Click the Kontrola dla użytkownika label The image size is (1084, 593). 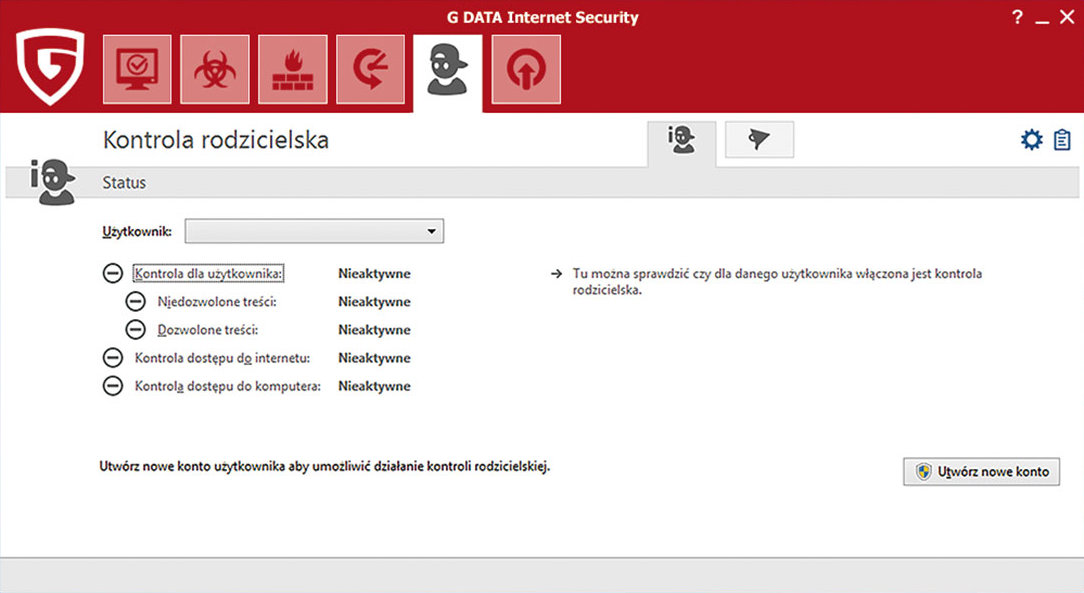tap(209, 274)
